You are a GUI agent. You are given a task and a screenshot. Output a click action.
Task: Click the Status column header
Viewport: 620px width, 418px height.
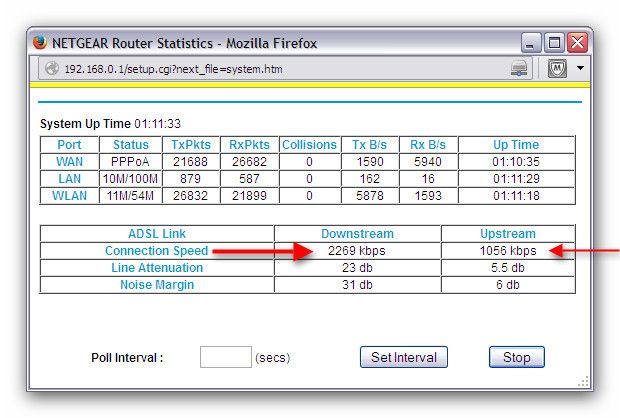point(131,145)
